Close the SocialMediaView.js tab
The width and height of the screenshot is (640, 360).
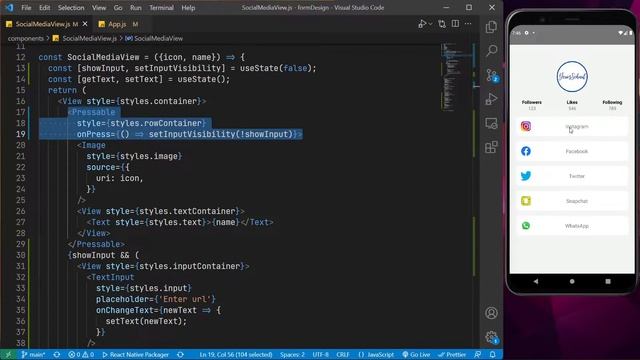(x=85, y=24)
